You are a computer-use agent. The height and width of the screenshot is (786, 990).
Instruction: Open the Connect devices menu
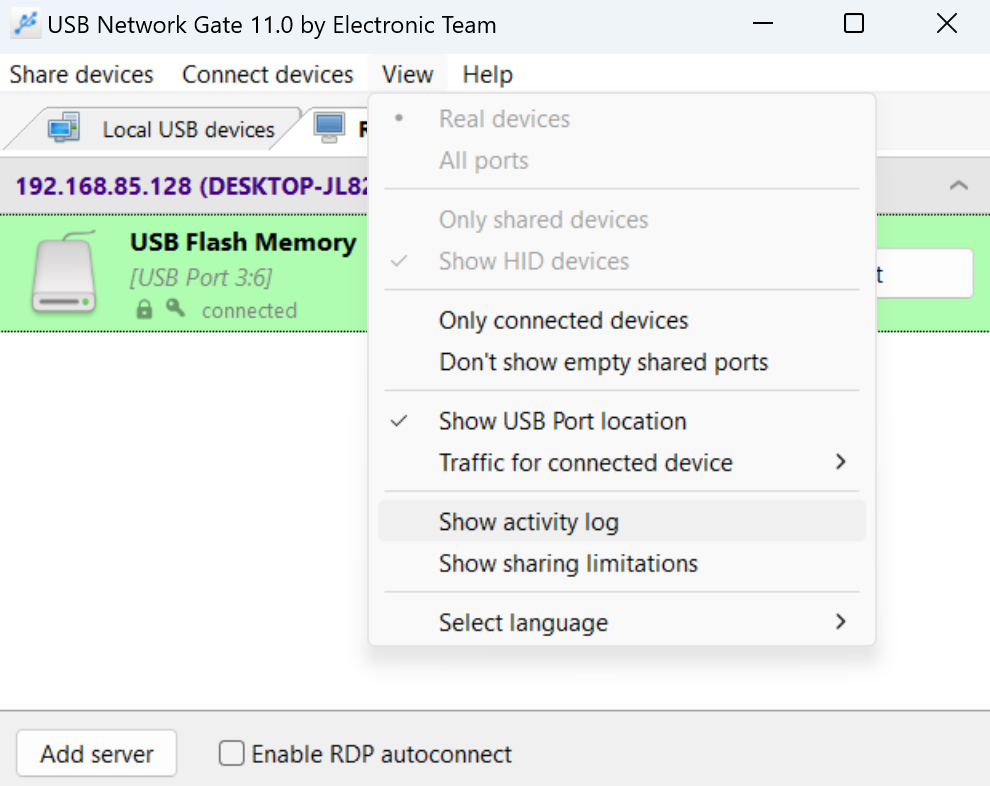tap(267, 75)
